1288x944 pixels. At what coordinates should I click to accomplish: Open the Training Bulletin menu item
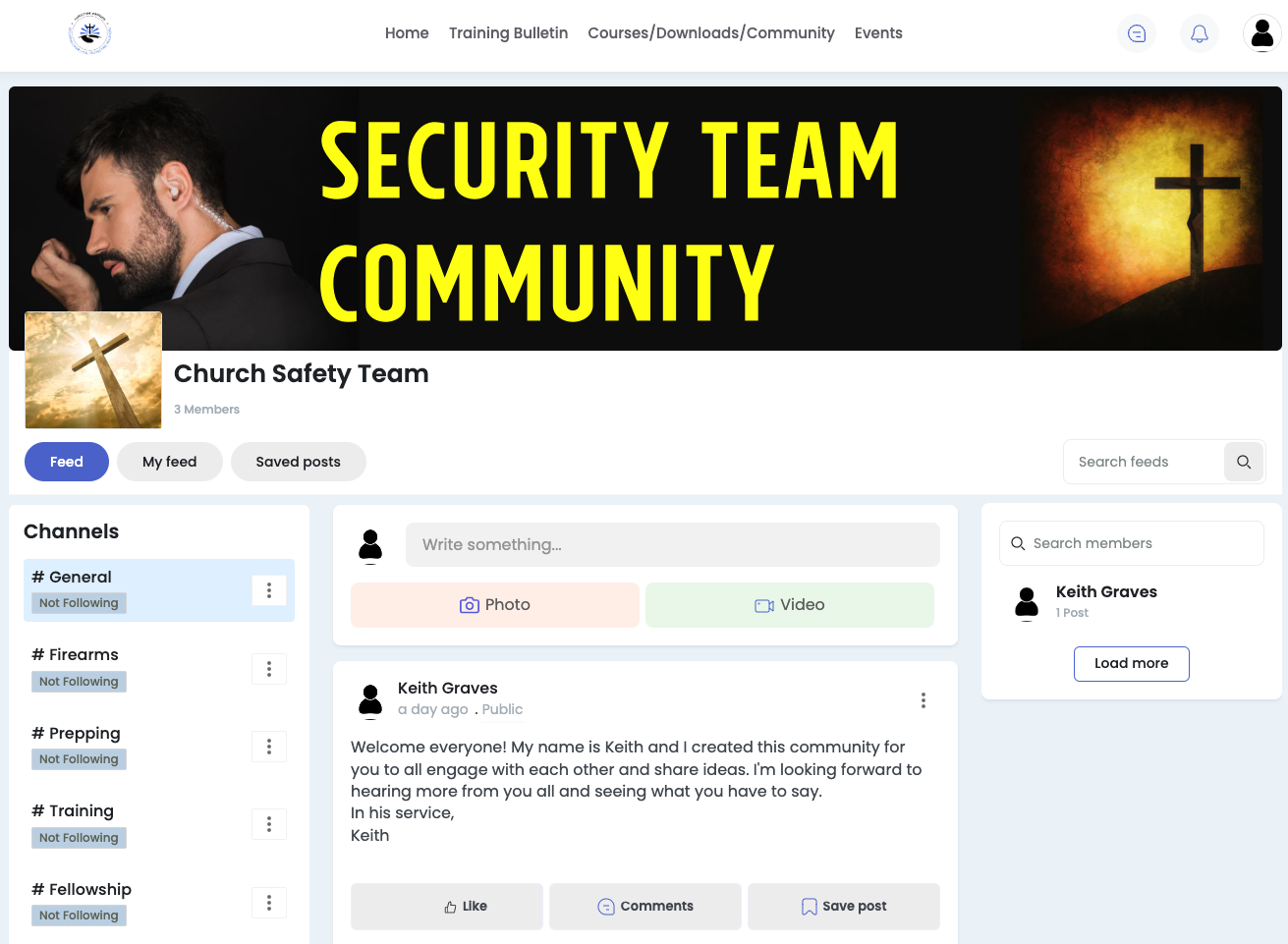tap(508, 32)
